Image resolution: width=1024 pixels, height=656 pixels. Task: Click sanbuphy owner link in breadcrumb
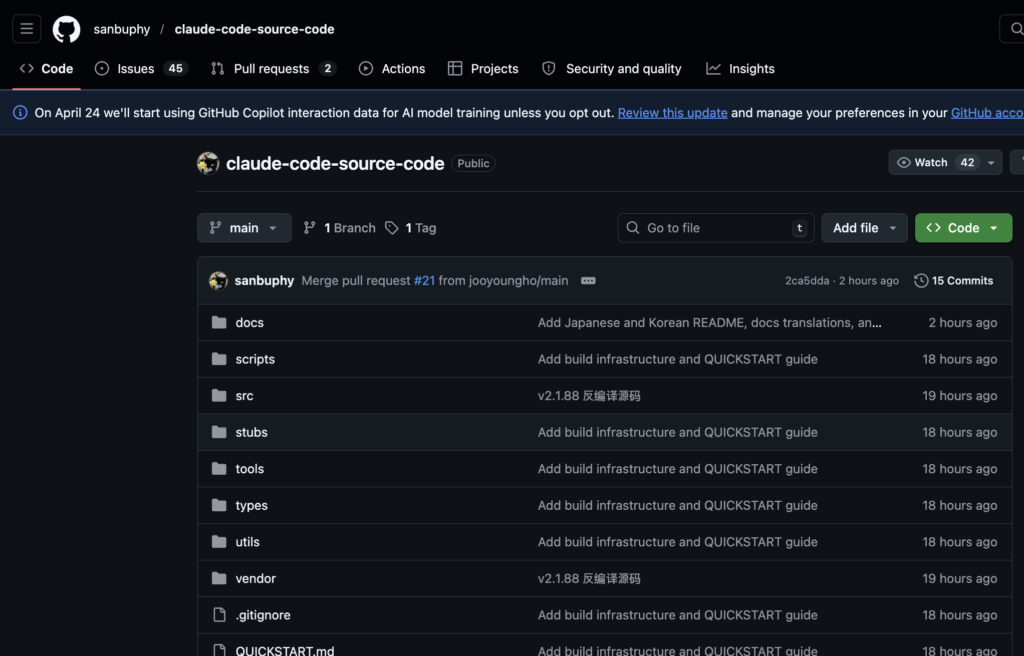tap(121, 29)
